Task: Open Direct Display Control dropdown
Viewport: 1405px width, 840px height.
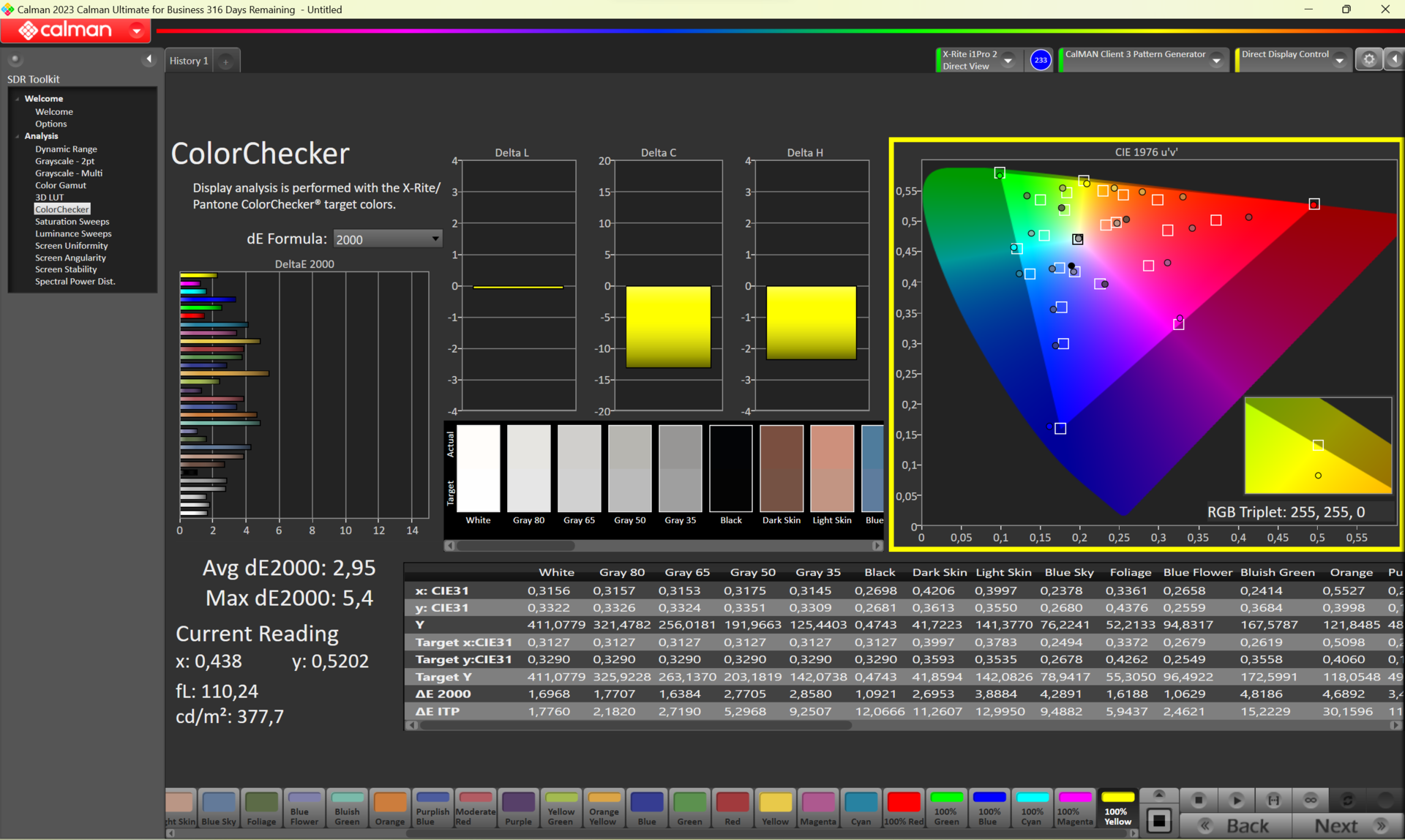Action: 1339,61
